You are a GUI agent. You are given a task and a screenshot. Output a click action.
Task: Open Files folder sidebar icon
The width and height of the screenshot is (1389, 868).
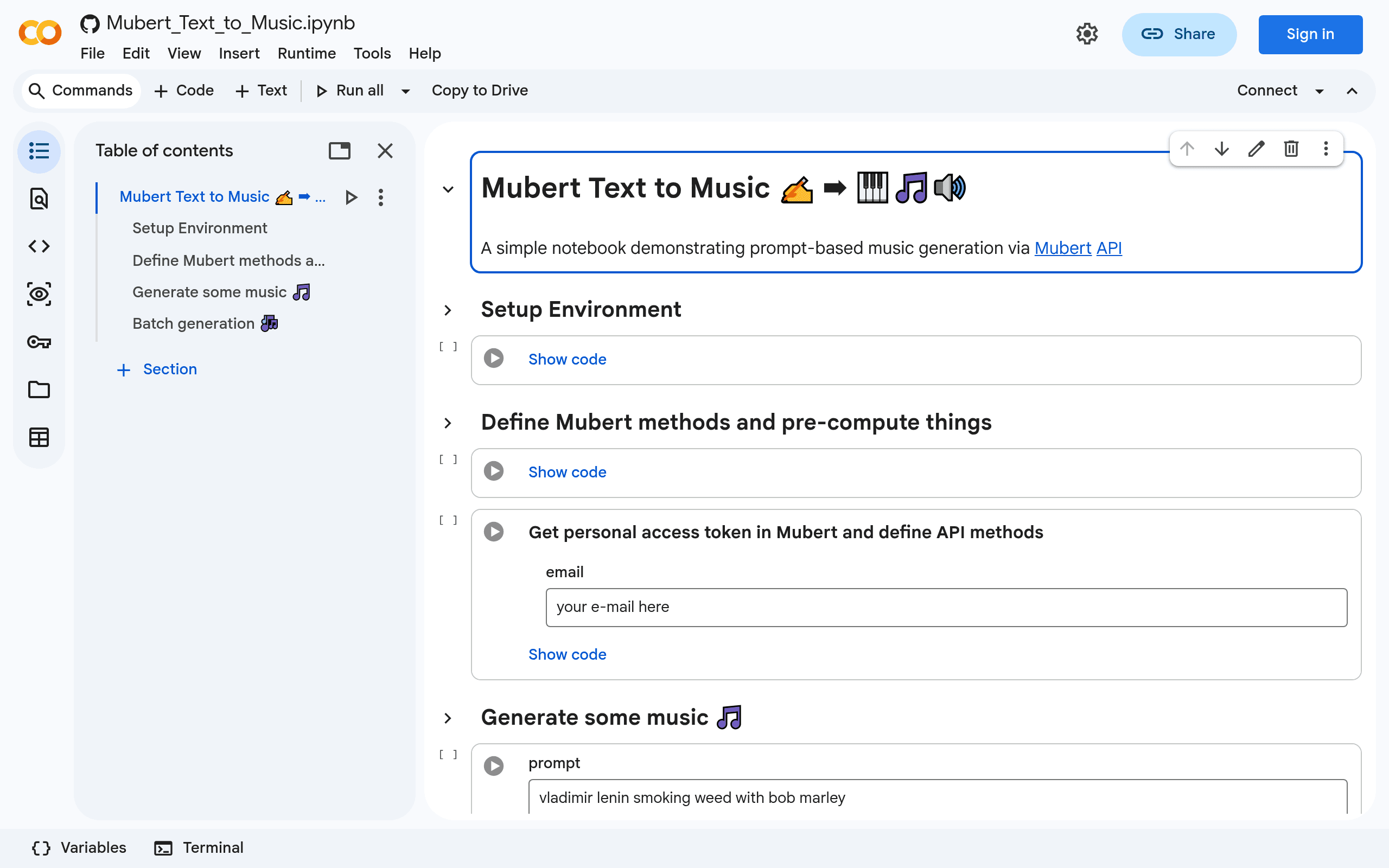[39, 390]
